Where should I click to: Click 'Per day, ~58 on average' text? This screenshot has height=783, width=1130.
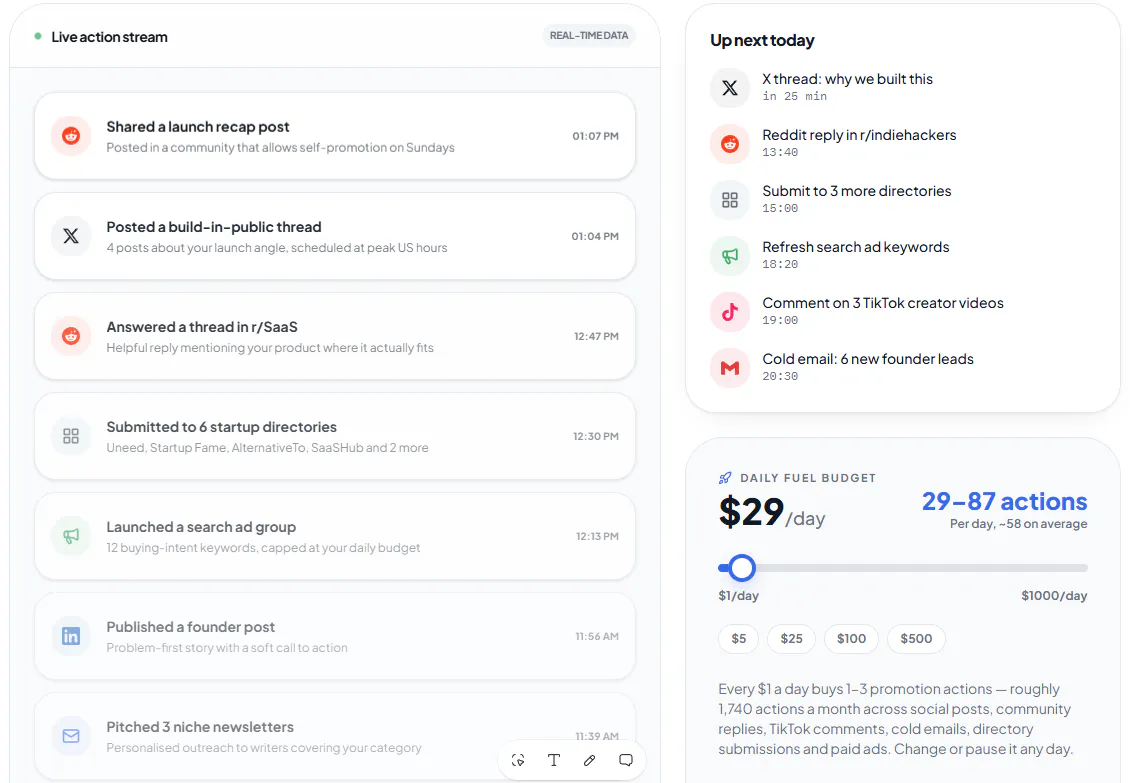(1018, 524)
